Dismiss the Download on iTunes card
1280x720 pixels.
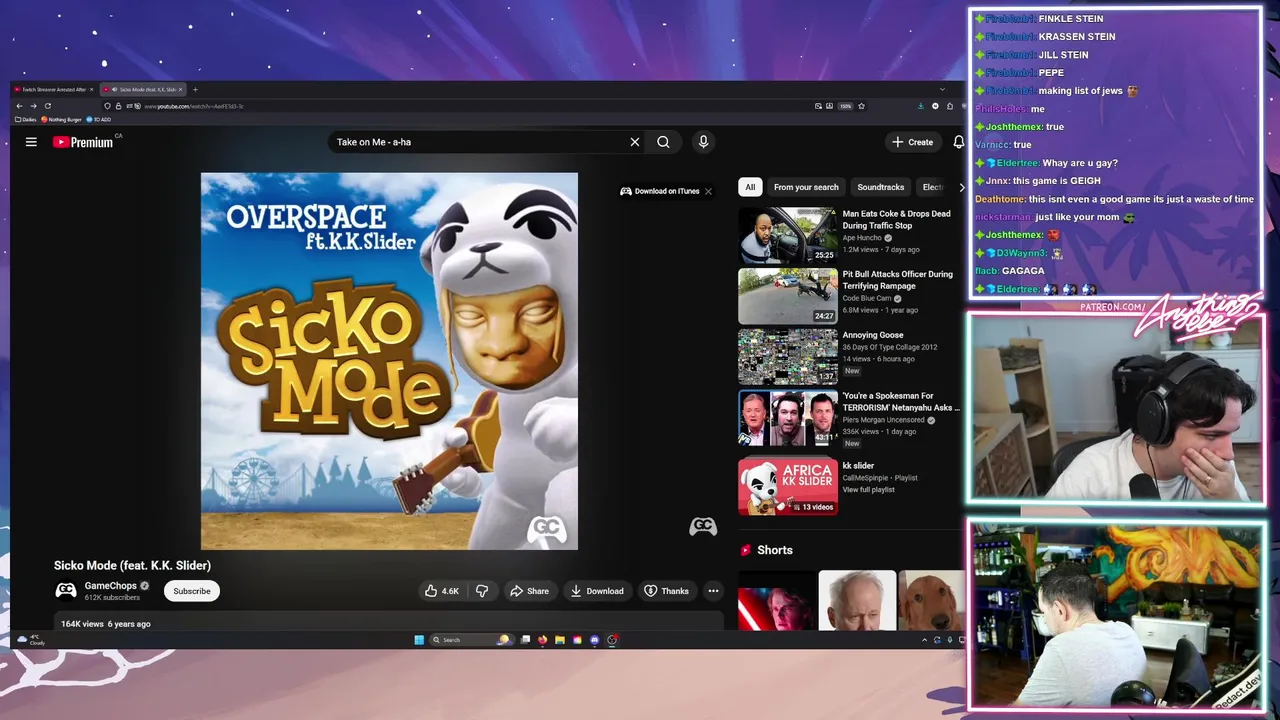pyautogui.click(x=708, y=191)
